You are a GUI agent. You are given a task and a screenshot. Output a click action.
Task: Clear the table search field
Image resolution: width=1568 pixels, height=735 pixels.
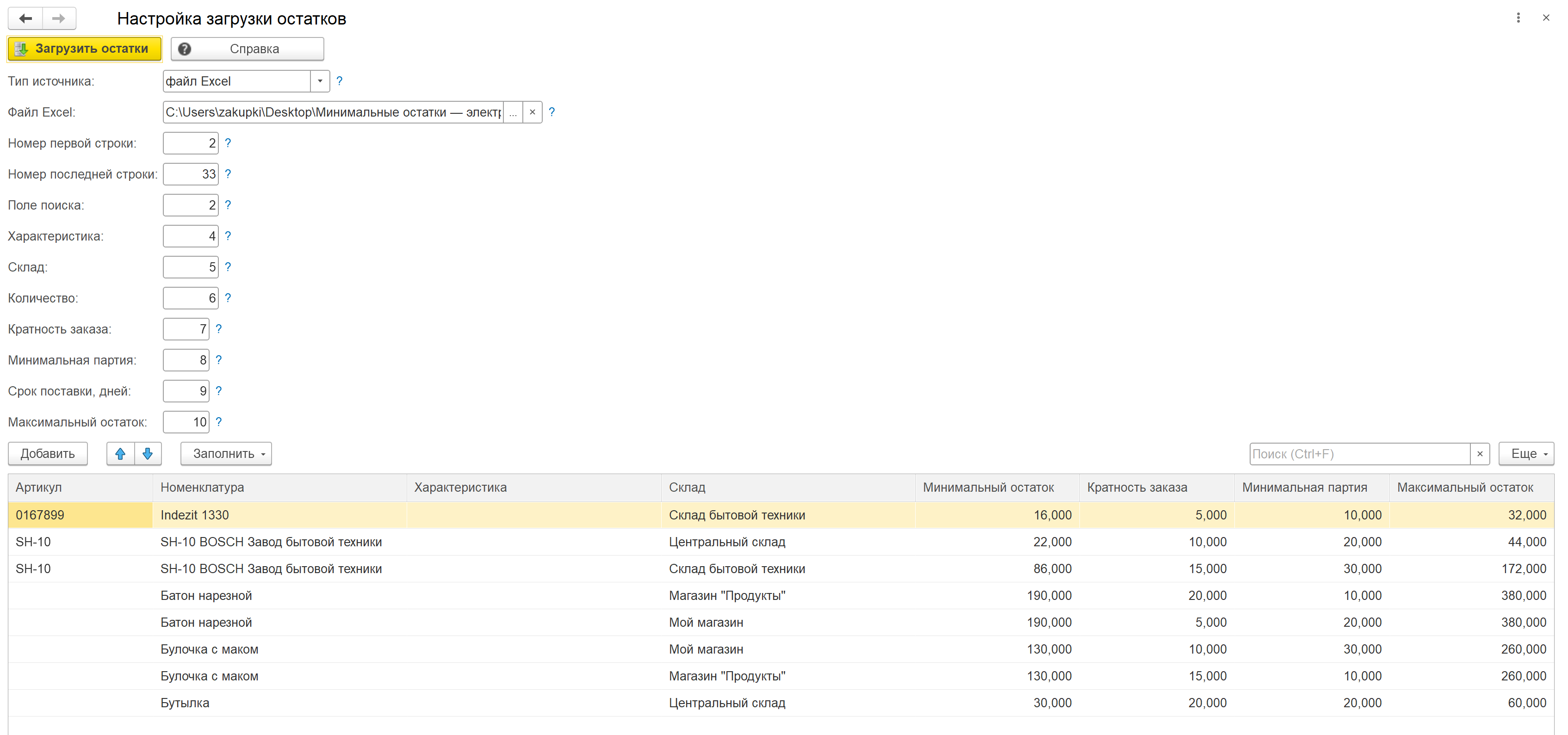(1480, 454)
